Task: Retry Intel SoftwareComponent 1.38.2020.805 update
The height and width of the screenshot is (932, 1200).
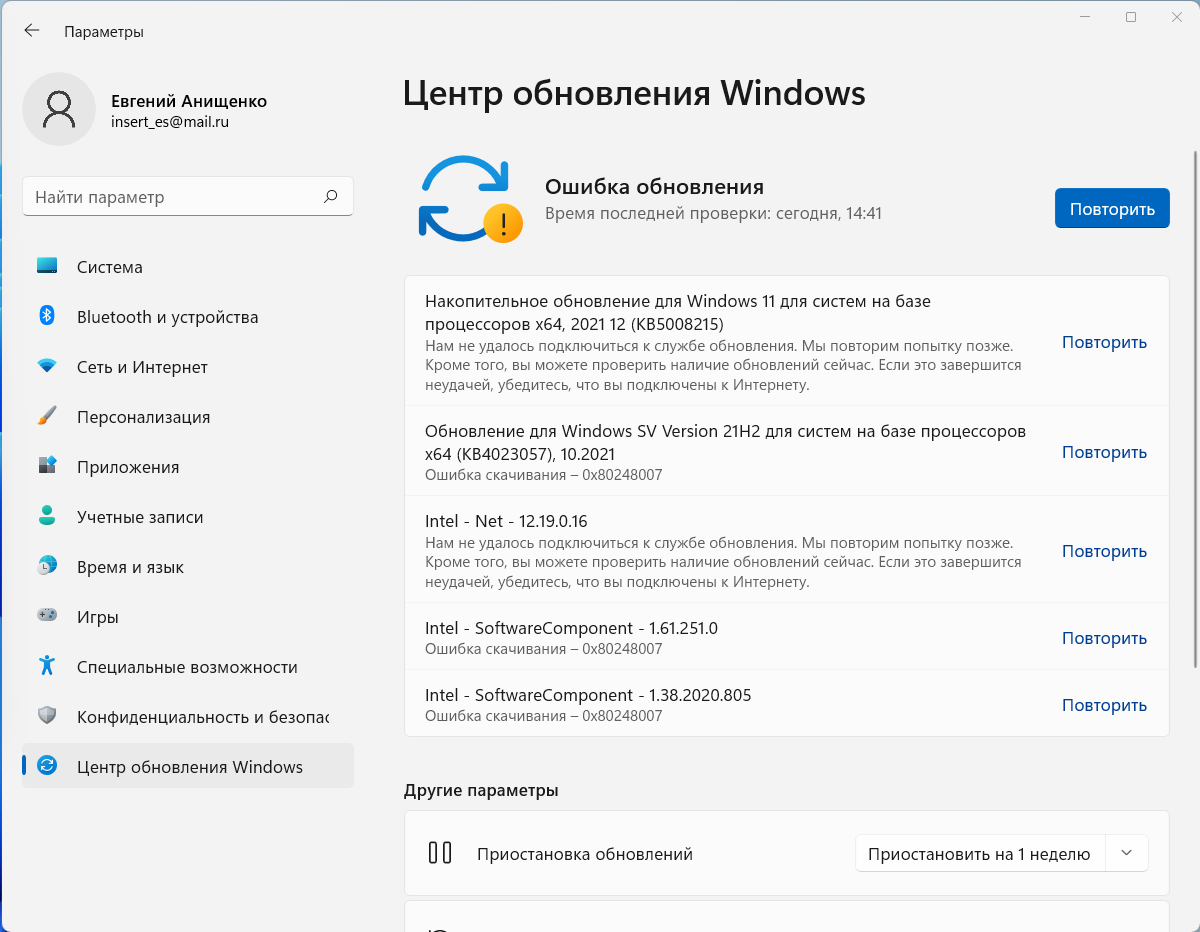Action: (x=1104, y=705)
